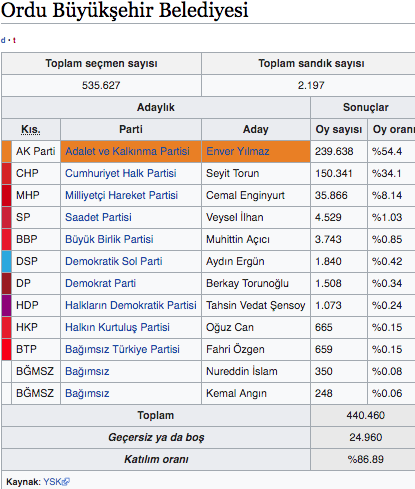Open Halkların Demokratik Partisi link
Viewport: 415px width, 489px height.
click(131, 305)
